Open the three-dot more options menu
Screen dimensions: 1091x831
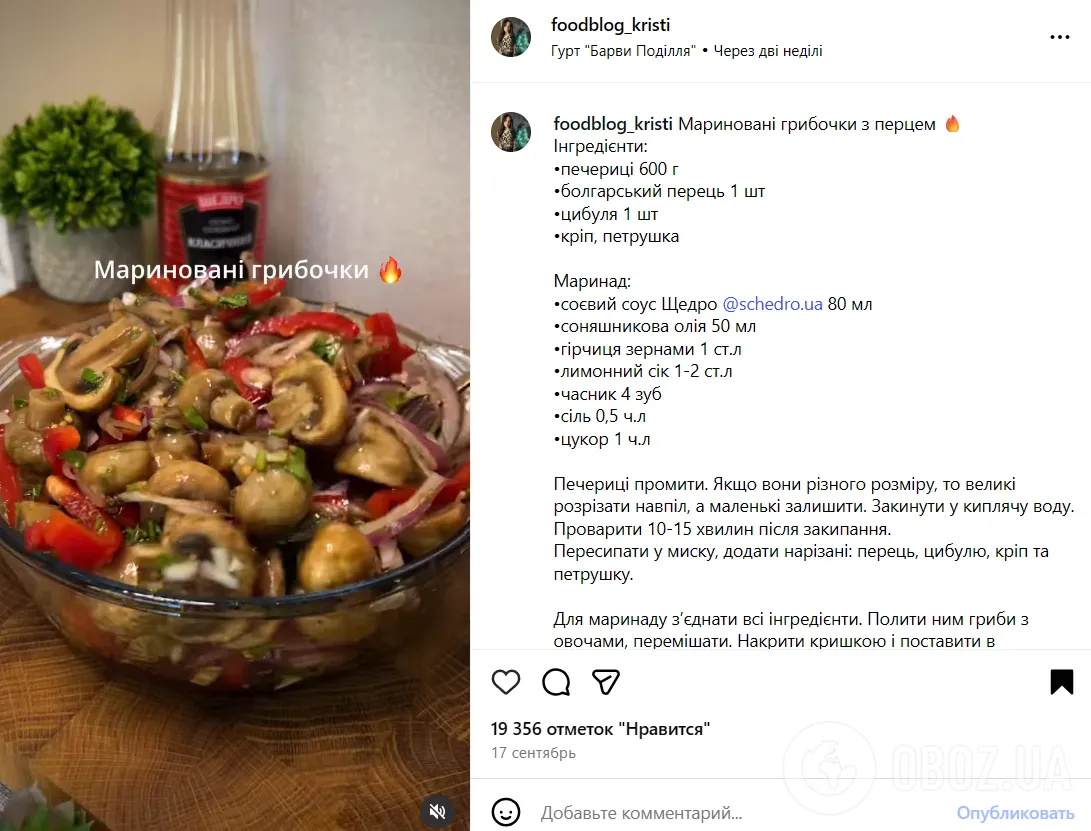(x=1060, y=37)
